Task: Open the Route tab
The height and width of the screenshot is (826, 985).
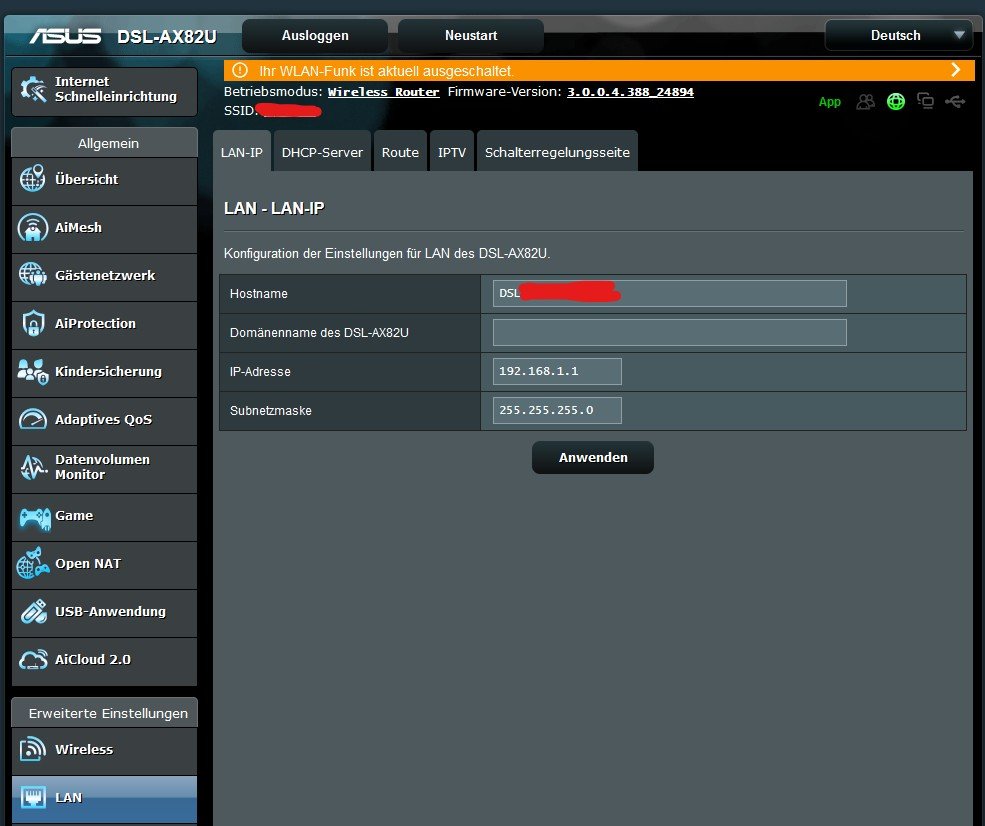Action: point(400,151)
